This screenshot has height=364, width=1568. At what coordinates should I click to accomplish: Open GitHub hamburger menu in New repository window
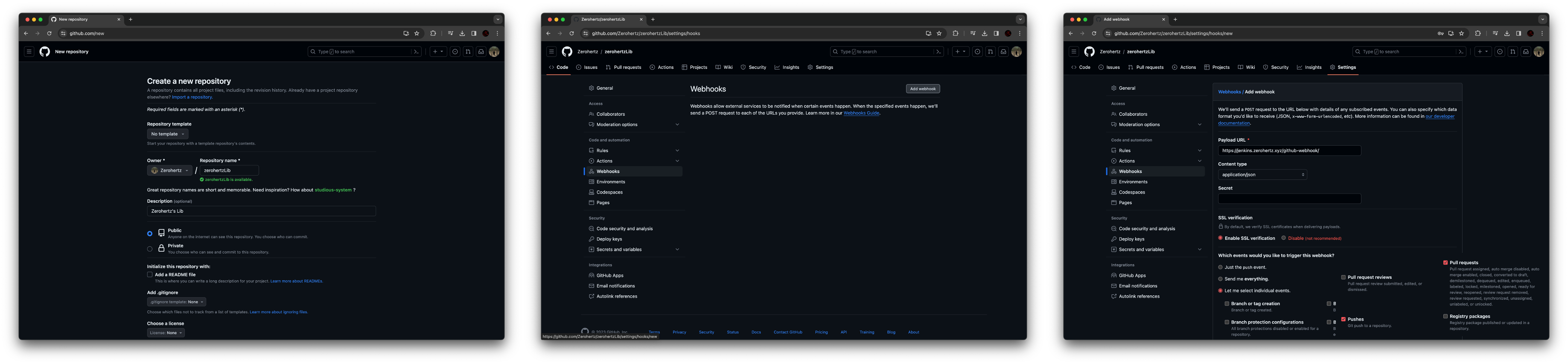pos(29,52)
